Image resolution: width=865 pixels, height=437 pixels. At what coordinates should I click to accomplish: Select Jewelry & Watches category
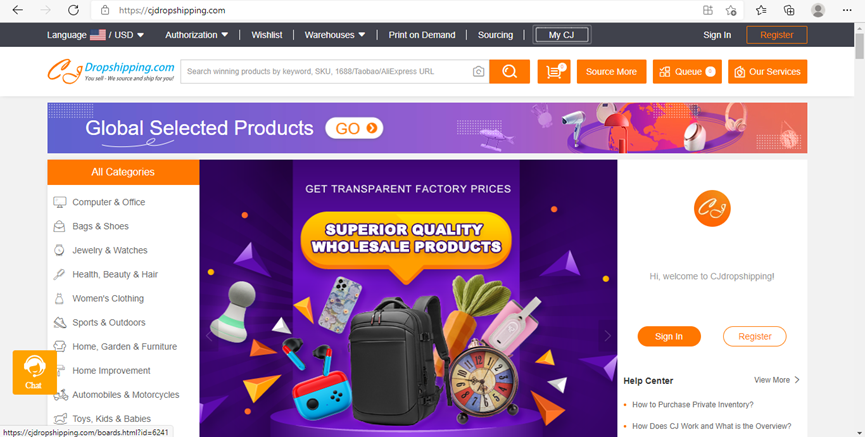pyautogui.click(x=109, y=250)
